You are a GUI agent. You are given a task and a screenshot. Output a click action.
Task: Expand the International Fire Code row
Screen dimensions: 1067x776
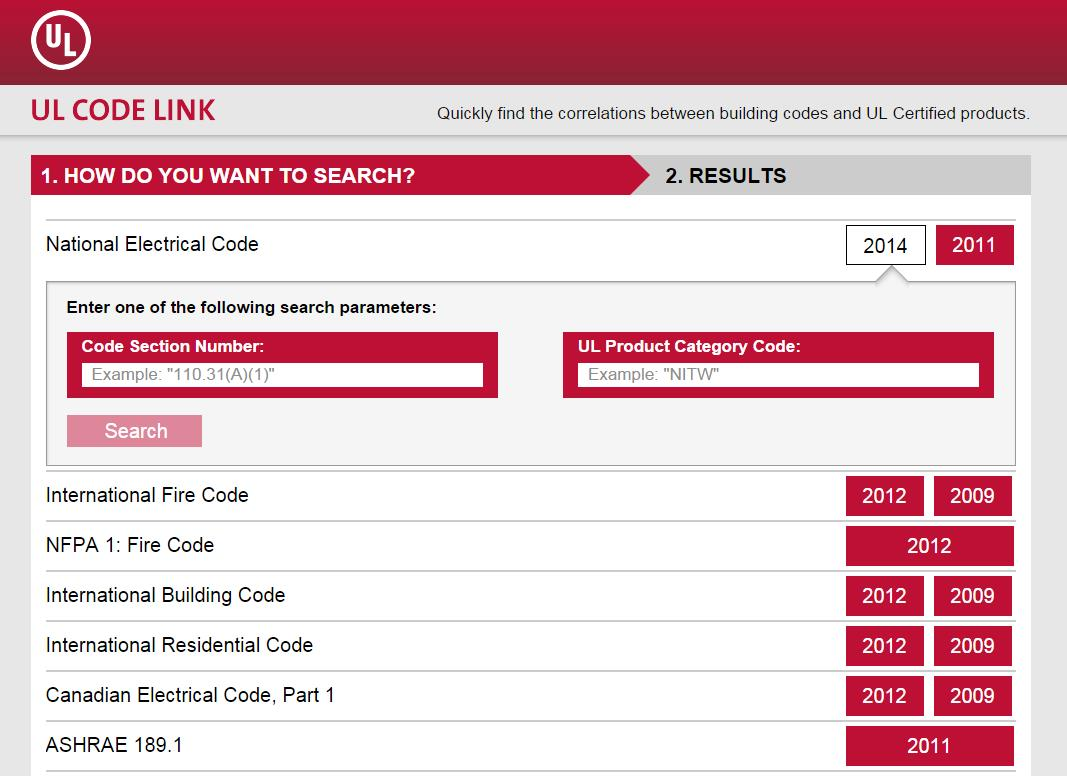click(147, 495)
